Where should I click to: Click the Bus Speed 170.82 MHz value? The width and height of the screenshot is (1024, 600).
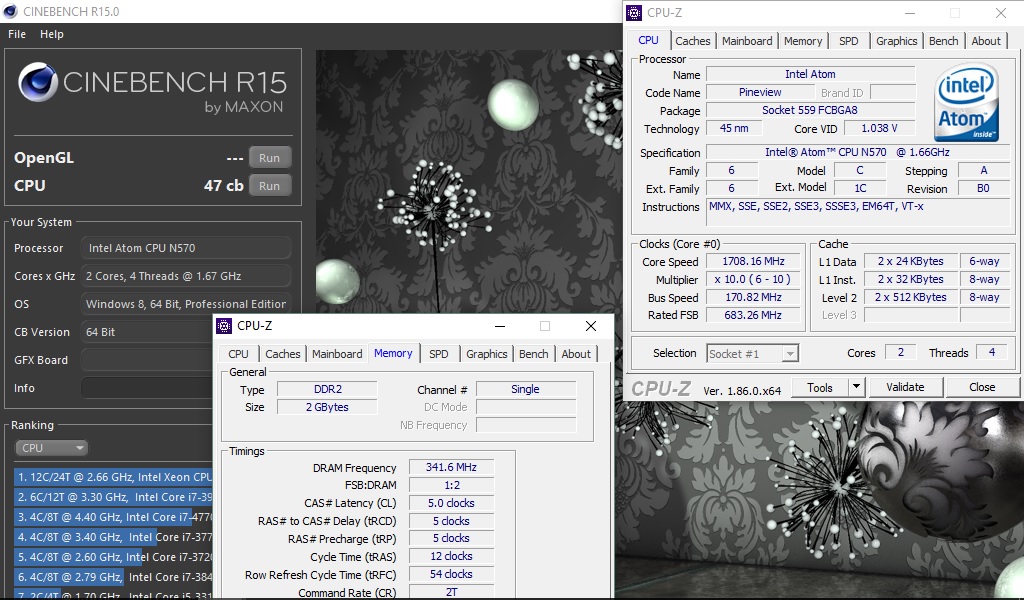pyautogui.click(x=753, y=297)
